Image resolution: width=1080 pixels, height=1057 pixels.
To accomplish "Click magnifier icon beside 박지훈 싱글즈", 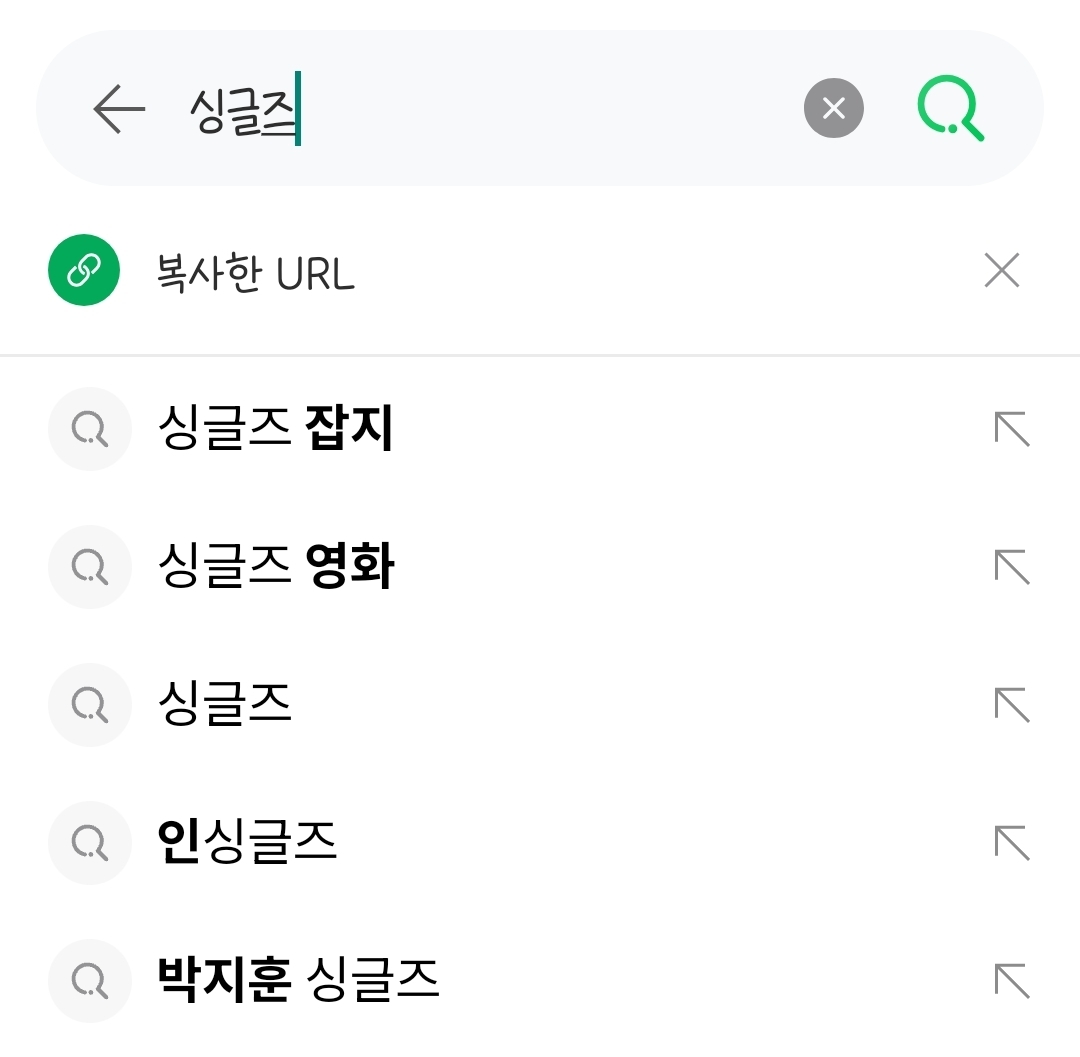I will 90,981.
